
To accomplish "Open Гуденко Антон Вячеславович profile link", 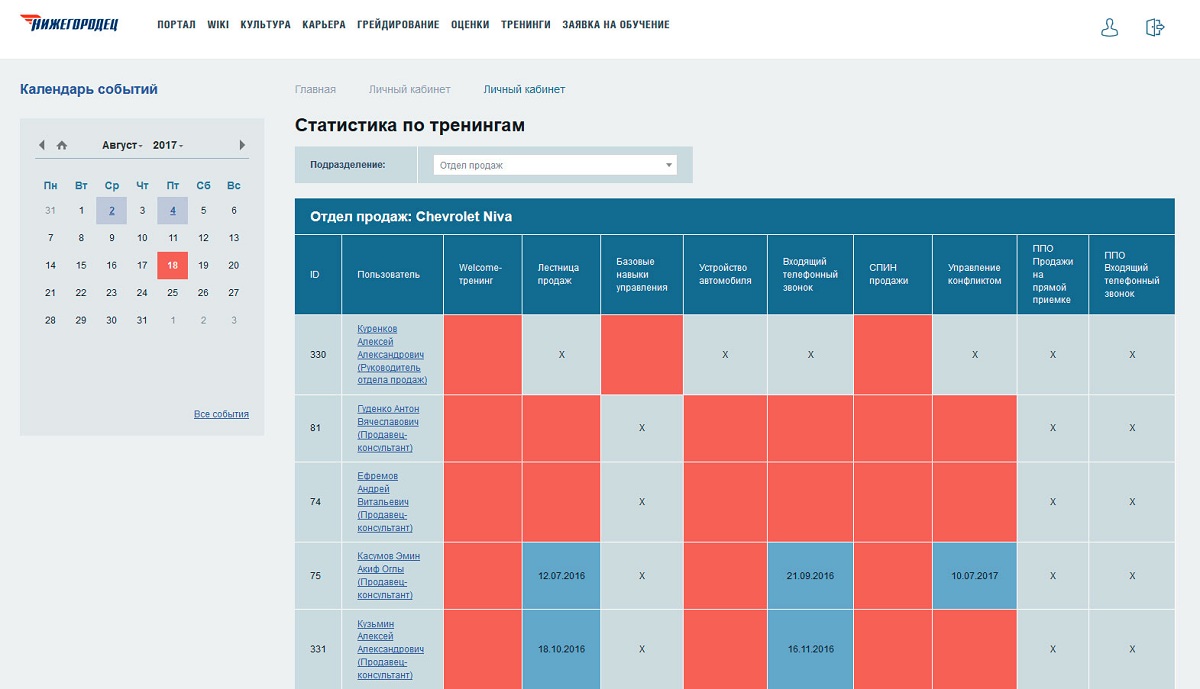I will point(388,428).
